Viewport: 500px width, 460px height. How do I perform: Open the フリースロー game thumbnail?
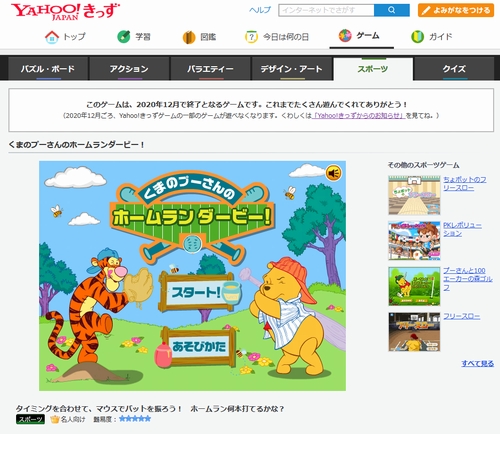(414, 332)
